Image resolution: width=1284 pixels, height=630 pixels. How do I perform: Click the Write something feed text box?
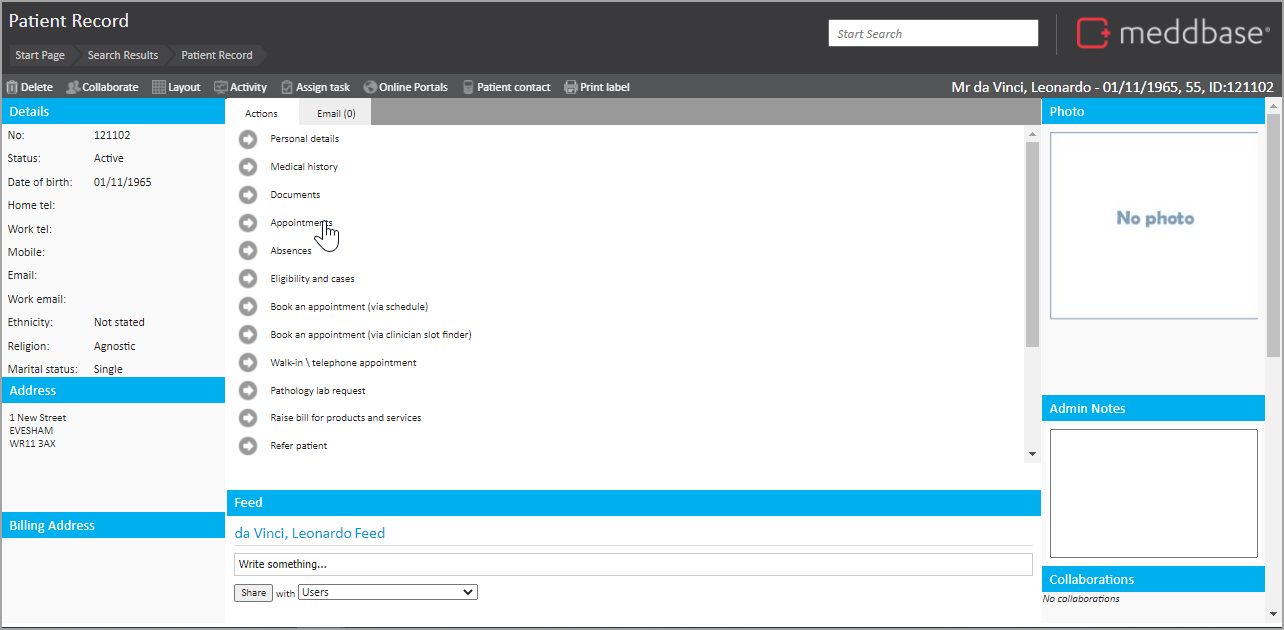click(632, 564)
